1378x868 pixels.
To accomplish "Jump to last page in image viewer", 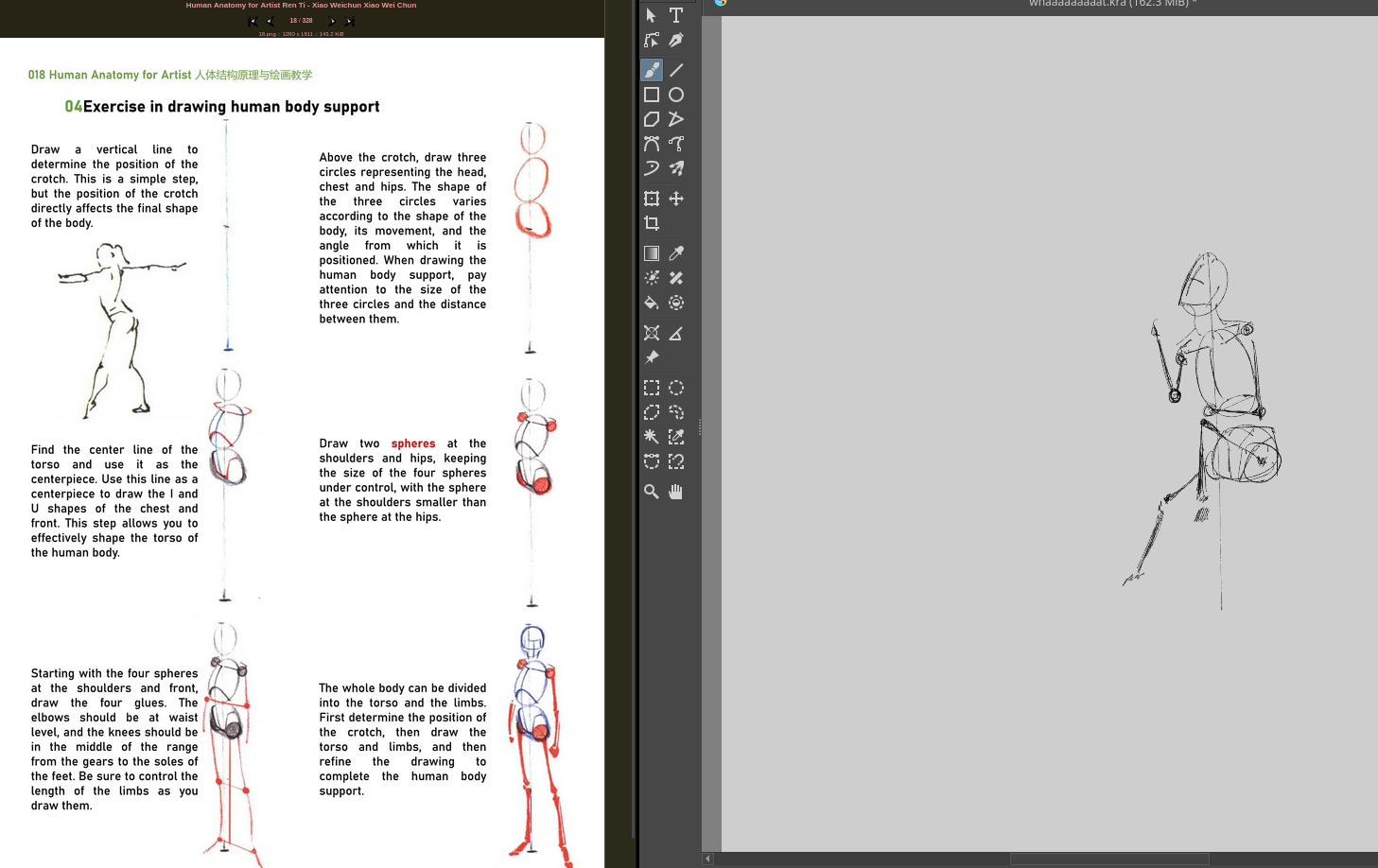I will pos(349,21).
